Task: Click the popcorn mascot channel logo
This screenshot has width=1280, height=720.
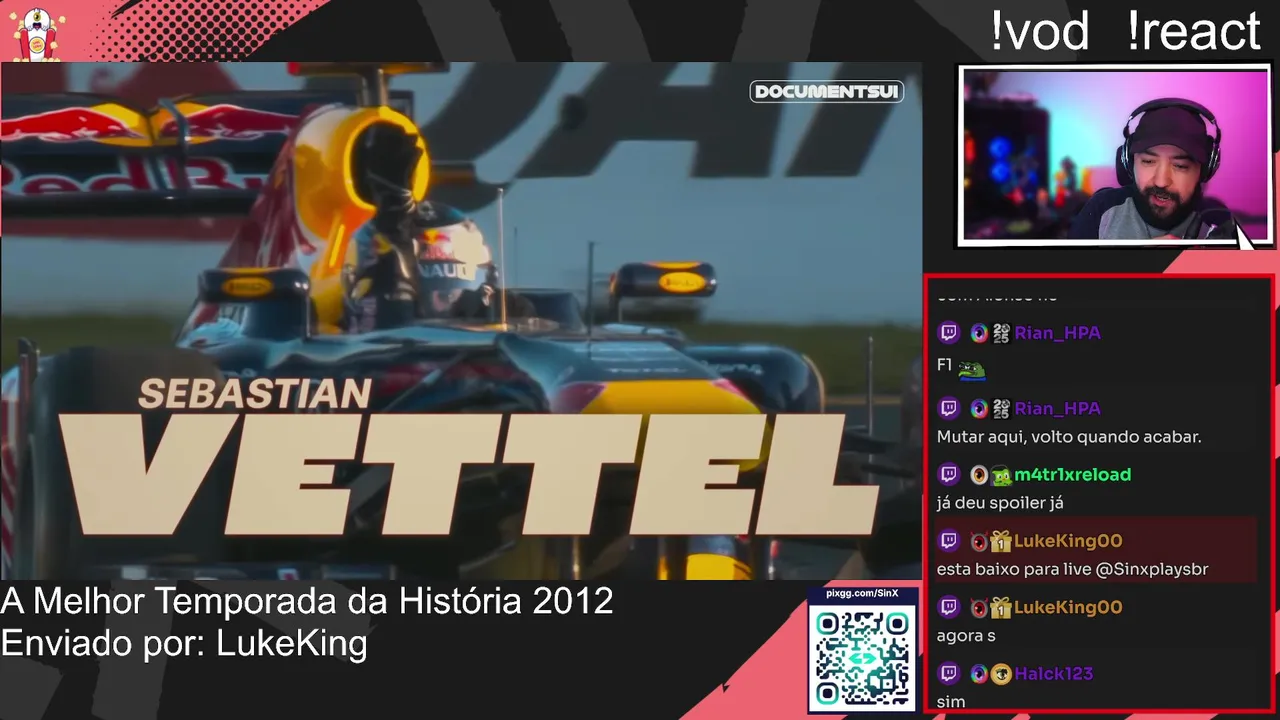Action: (38, 32)
